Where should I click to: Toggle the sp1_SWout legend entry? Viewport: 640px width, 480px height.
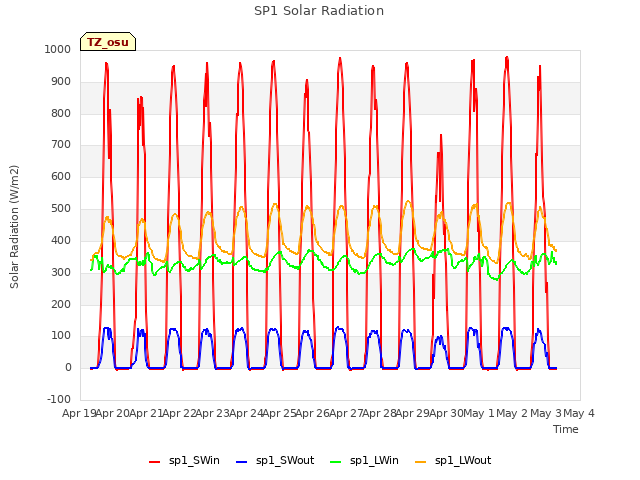(x=276, y=461)
